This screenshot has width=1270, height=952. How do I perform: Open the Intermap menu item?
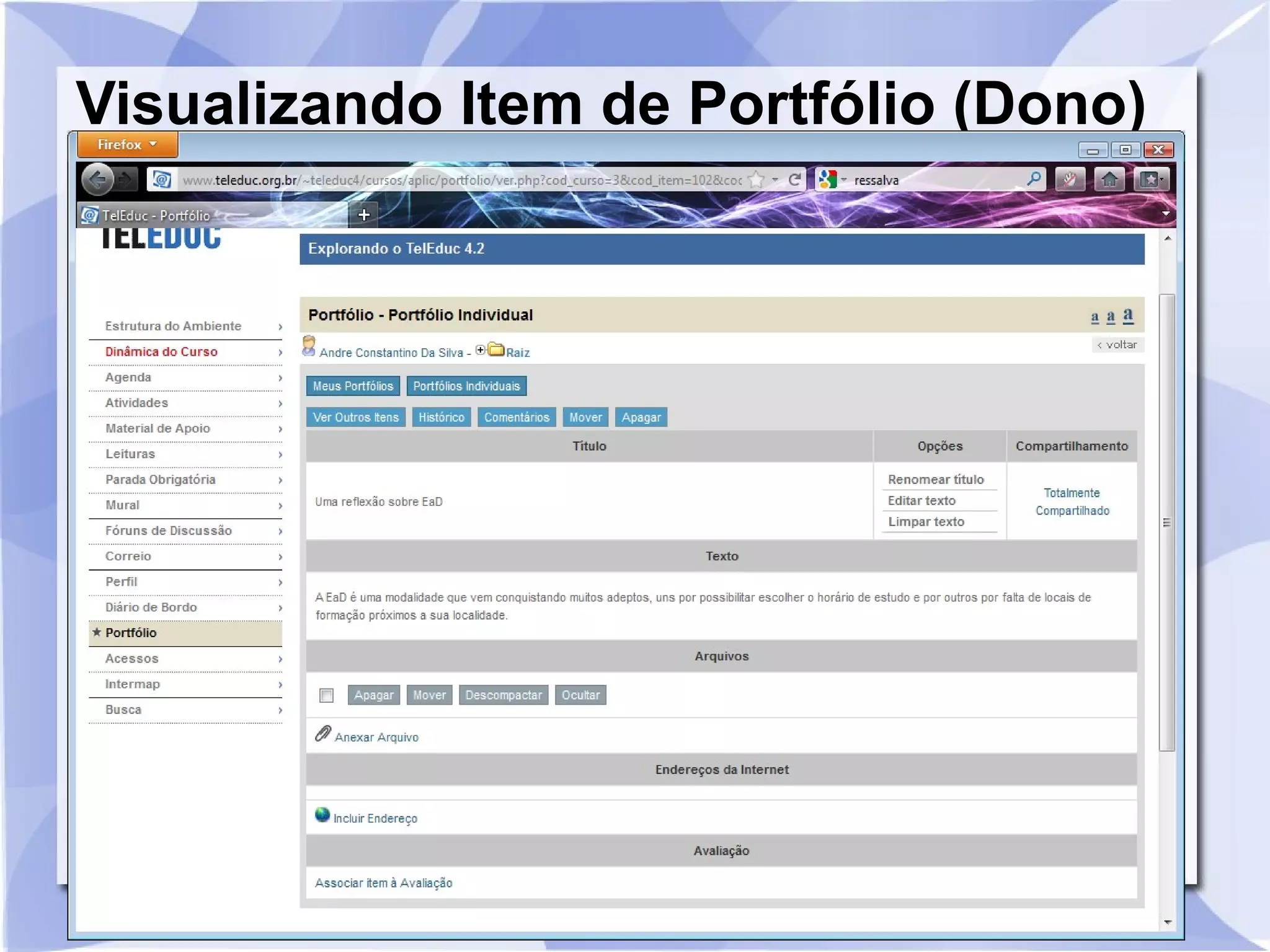tap(132, 684)
